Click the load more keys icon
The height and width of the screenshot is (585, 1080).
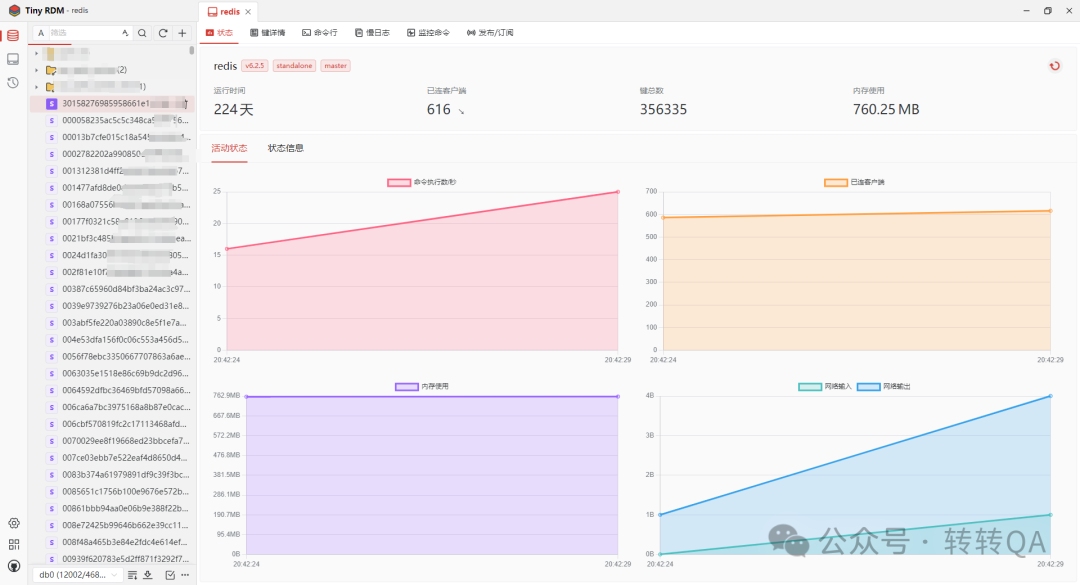pos(132,575)
